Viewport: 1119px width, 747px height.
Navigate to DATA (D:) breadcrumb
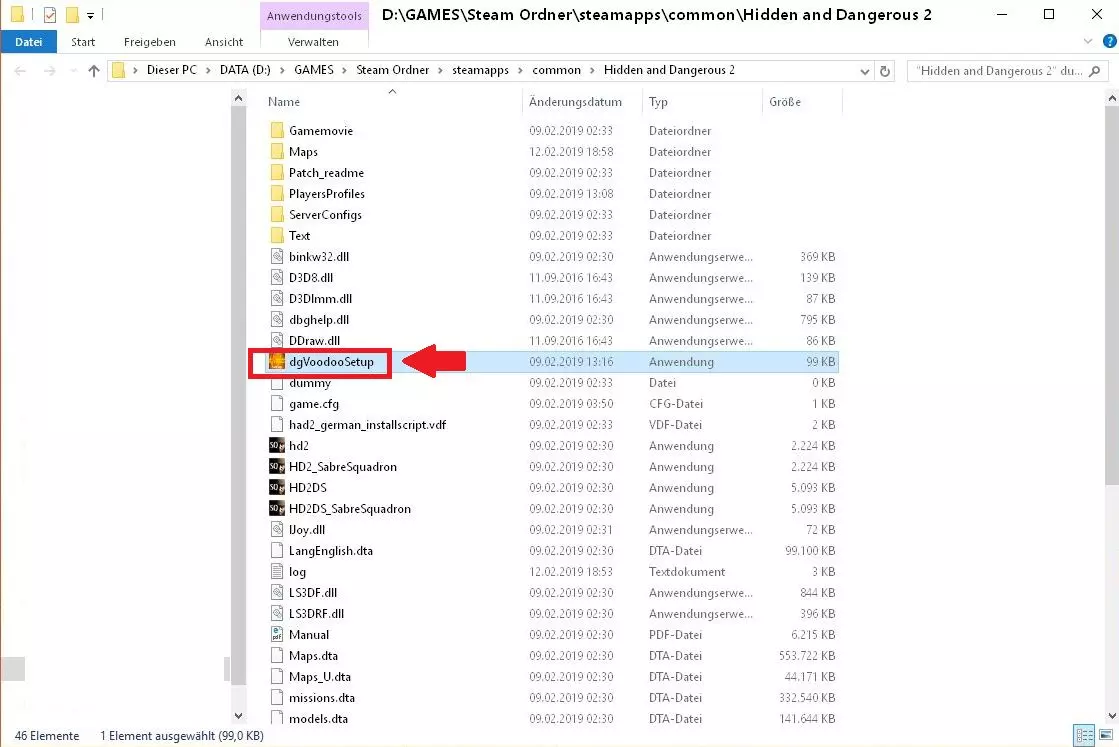(x=245, y=70)
